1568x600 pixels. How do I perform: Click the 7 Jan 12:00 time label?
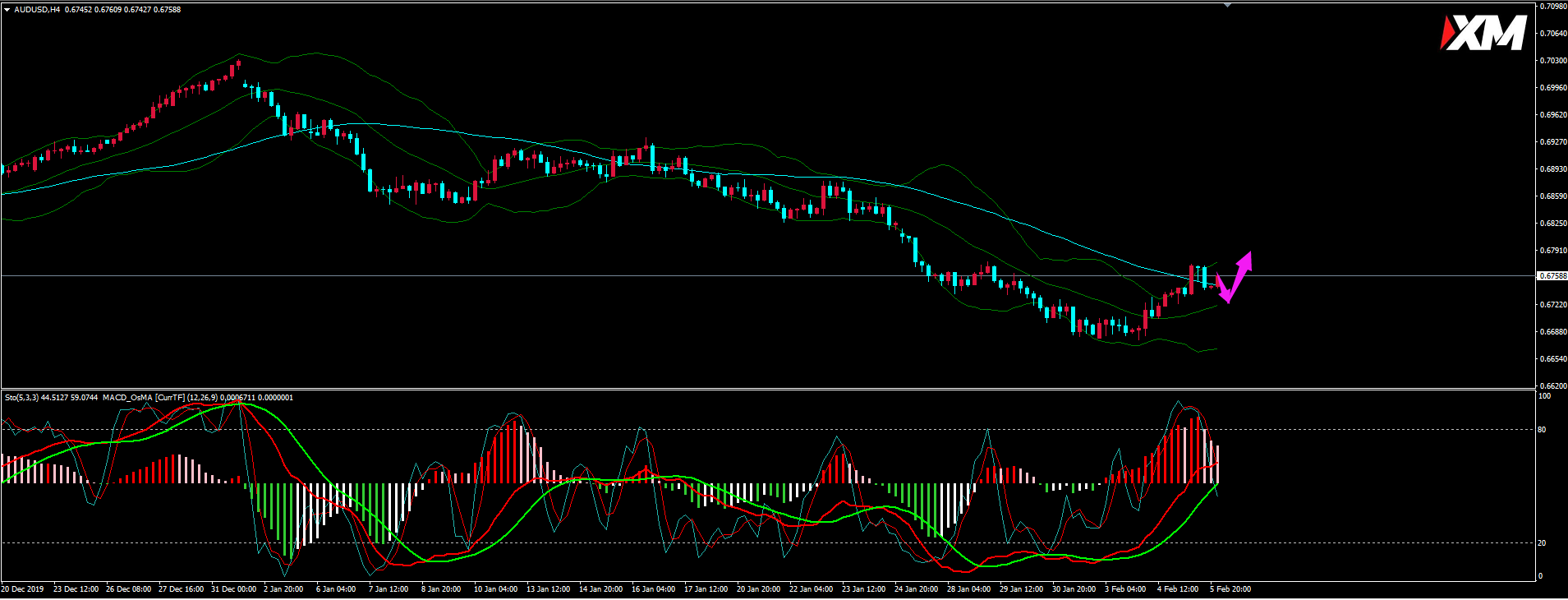[389, 589]
